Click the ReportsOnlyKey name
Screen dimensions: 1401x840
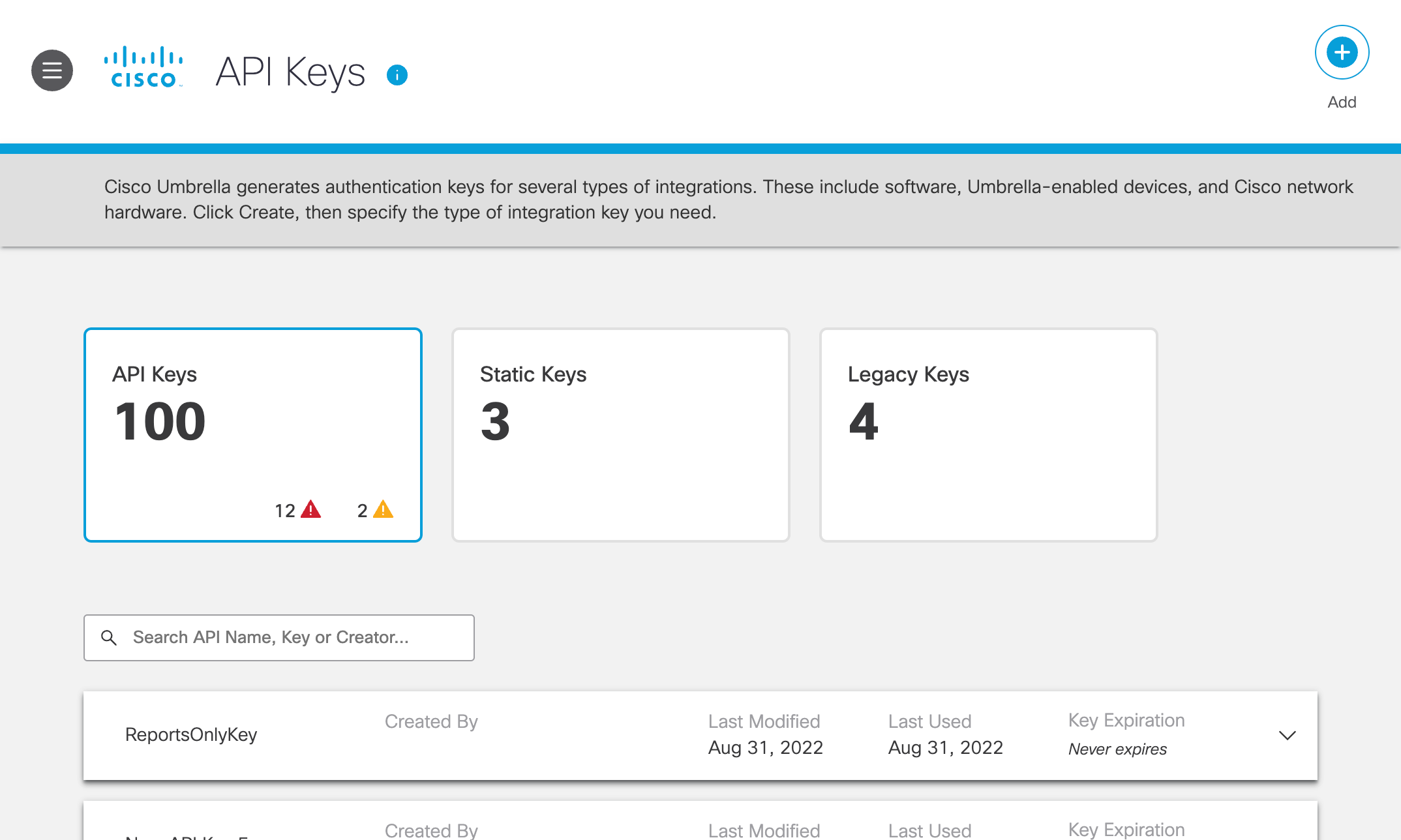tap(191, 735)
